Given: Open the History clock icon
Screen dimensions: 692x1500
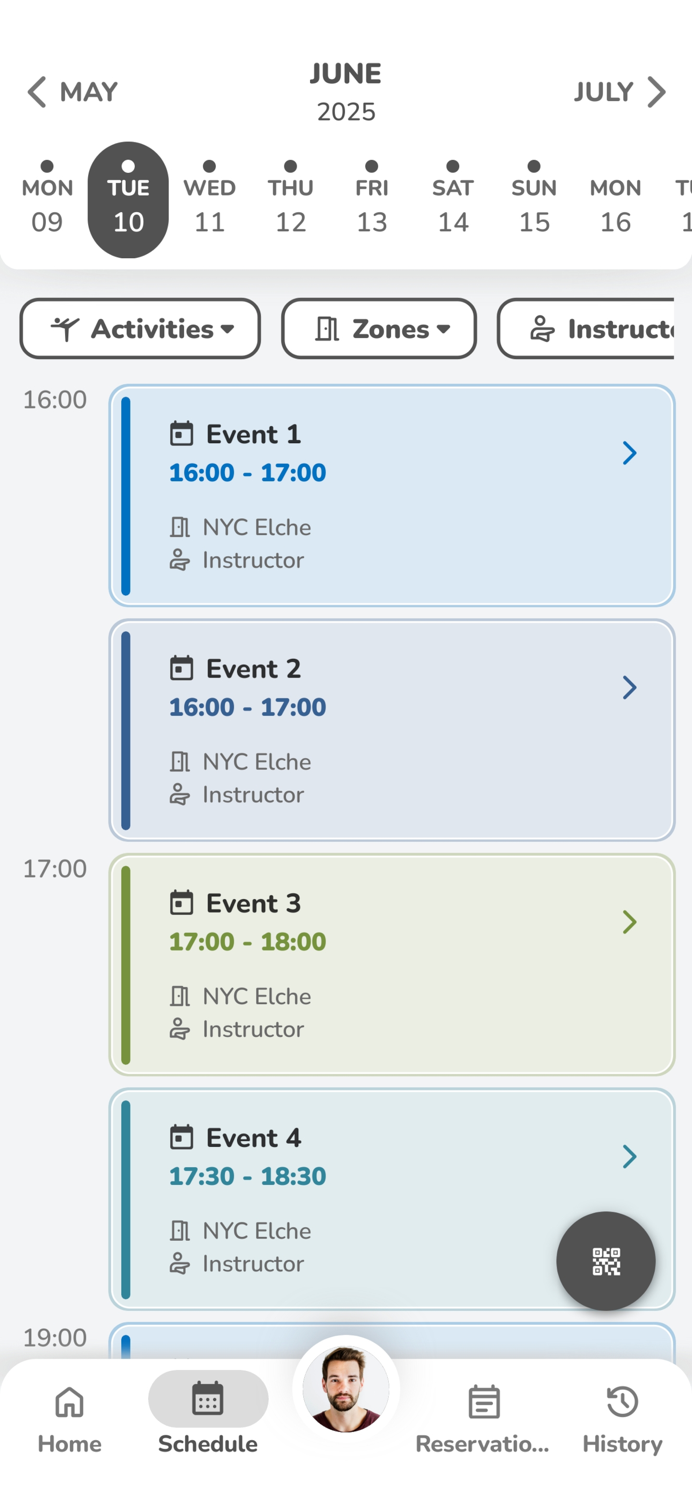Looking at the screenshot, I should (622, 1402).
